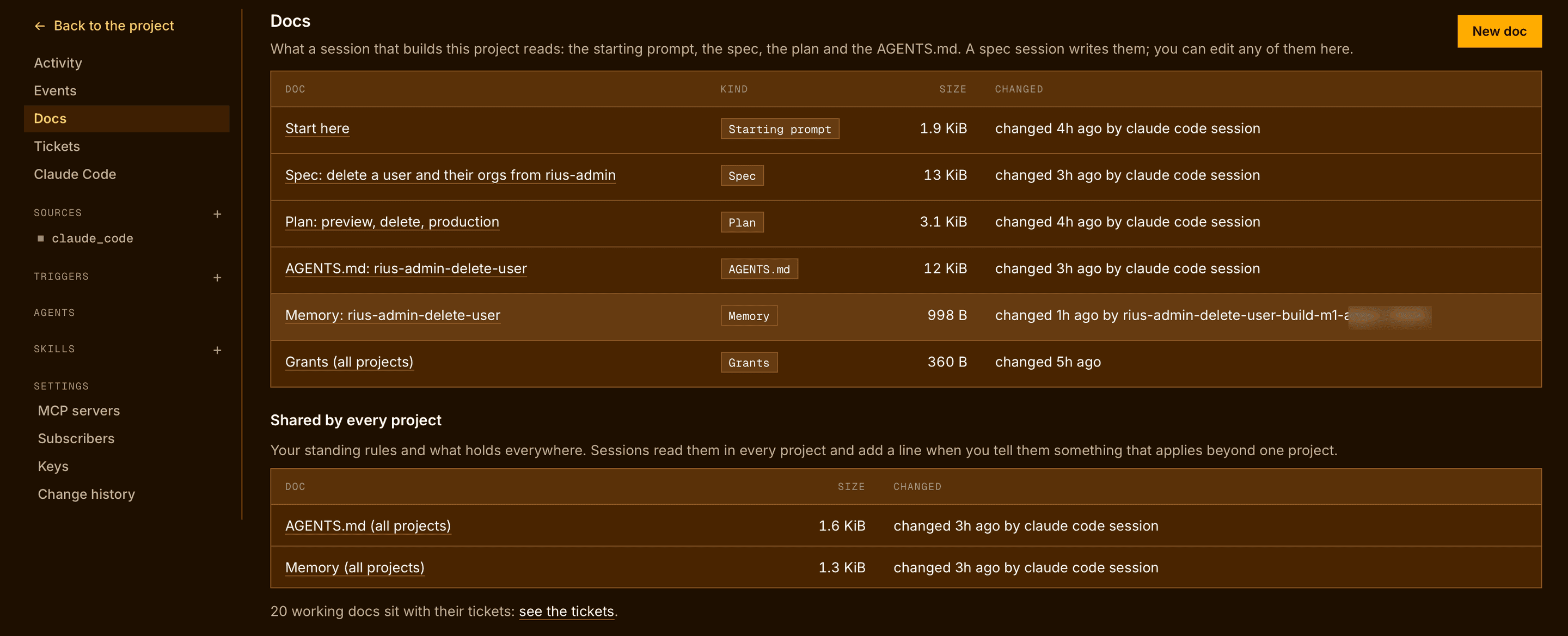
Task: Create a doc with New doc button
Action: pyautogui.click(x=1499, y=31)
